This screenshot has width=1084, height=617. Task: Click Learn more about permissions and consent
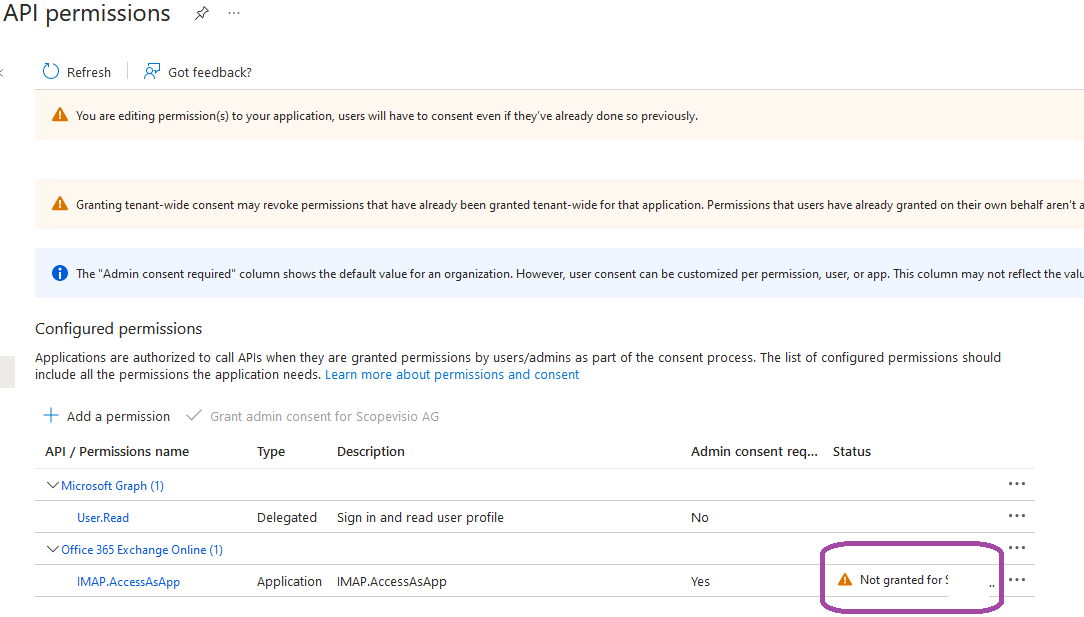click(452, 375)
